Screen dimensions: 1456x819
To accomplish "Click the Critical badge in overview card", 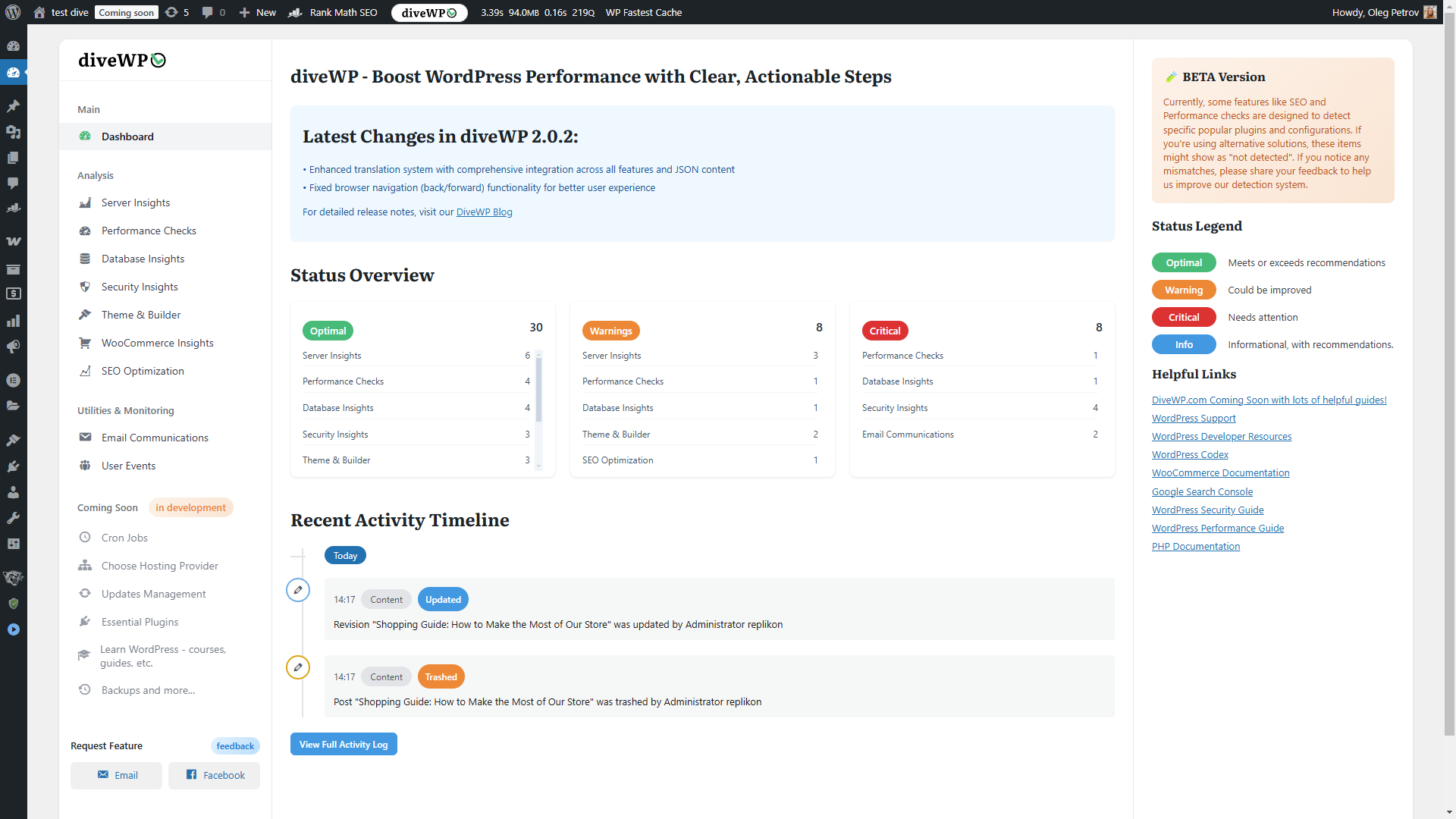I will 885,331.
